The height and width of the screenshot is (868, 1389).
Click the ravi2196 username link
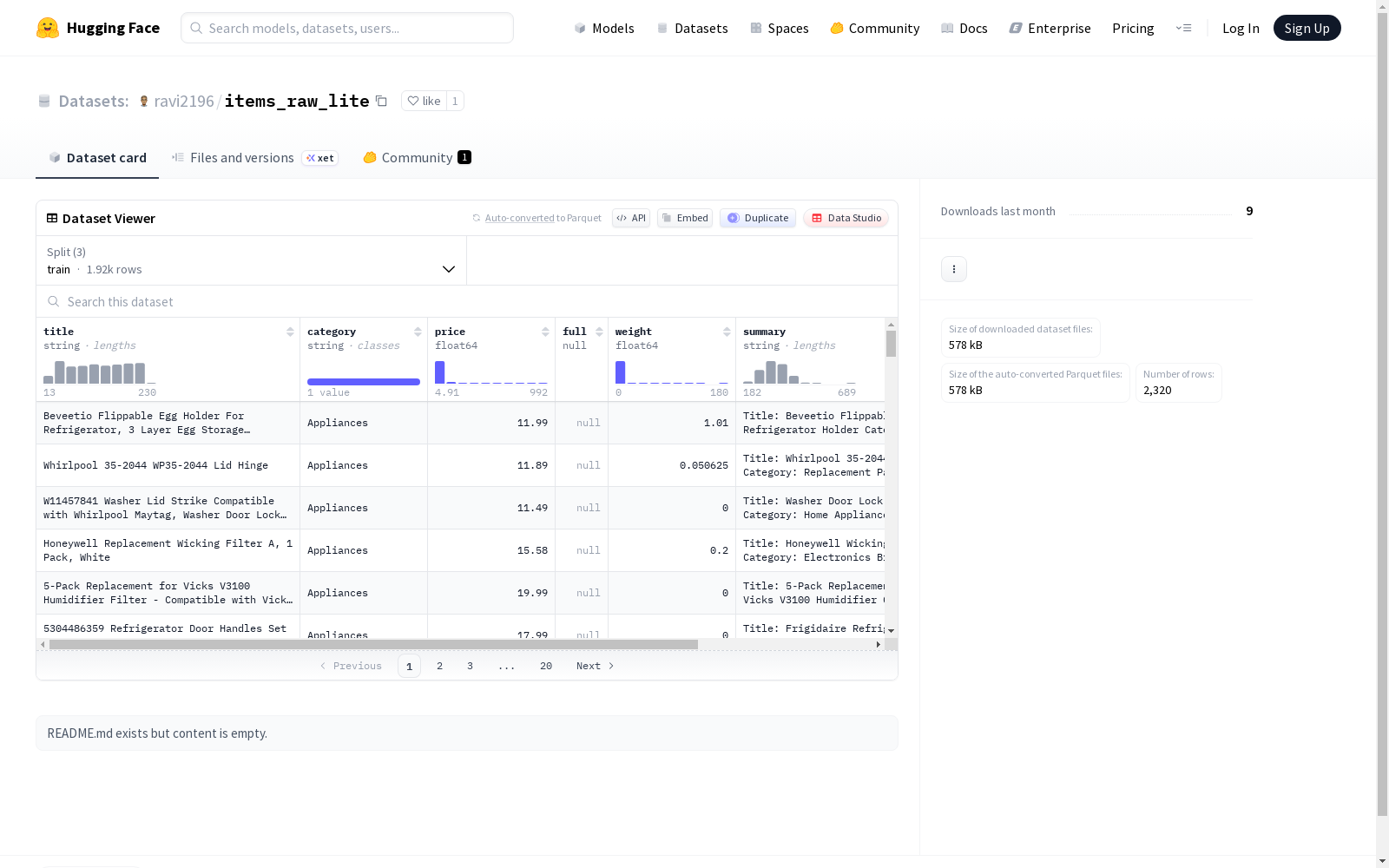[184, 101]
